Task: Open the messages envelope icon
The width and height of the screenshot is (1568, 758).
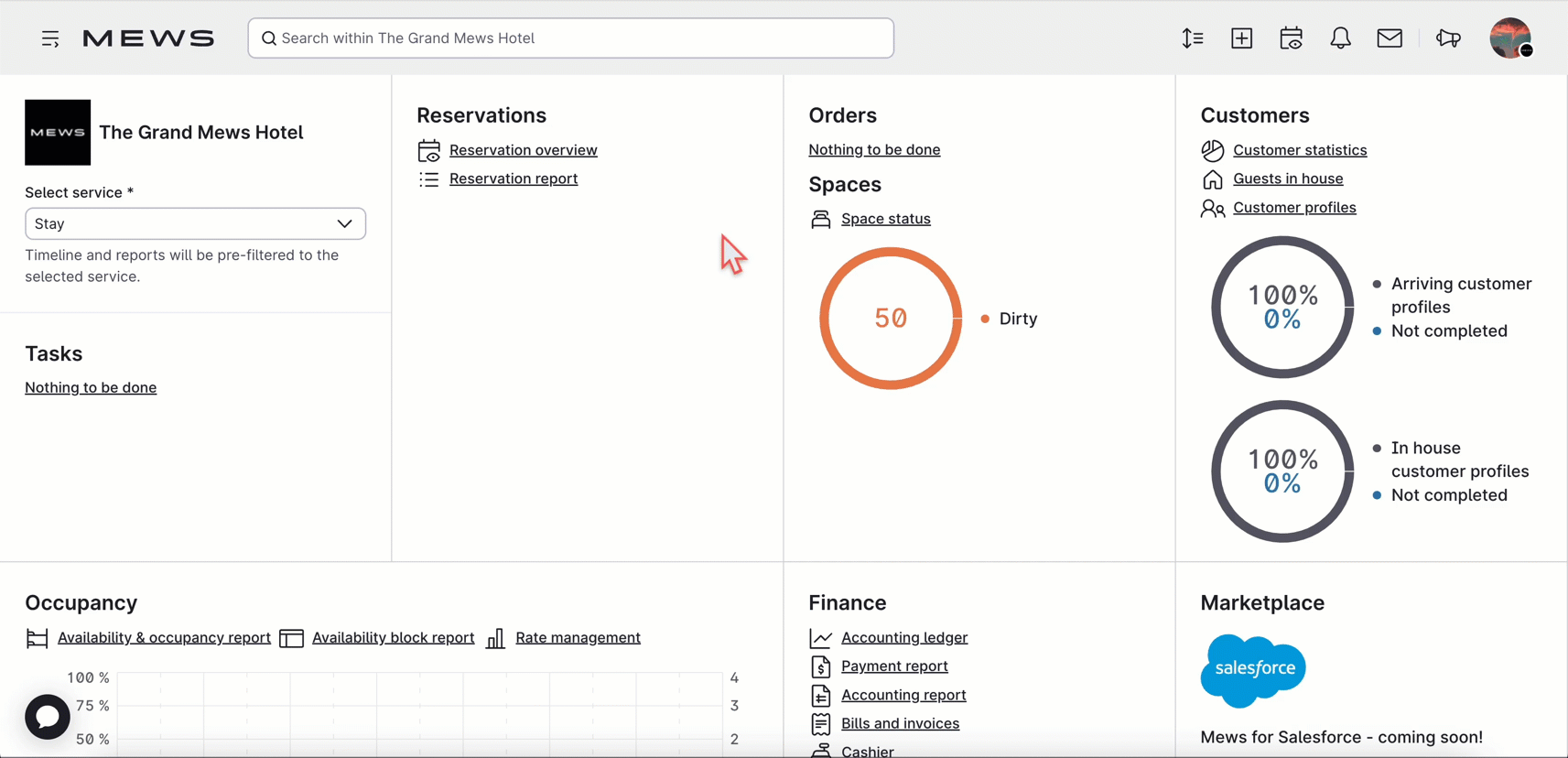Action: point(1390,38)
